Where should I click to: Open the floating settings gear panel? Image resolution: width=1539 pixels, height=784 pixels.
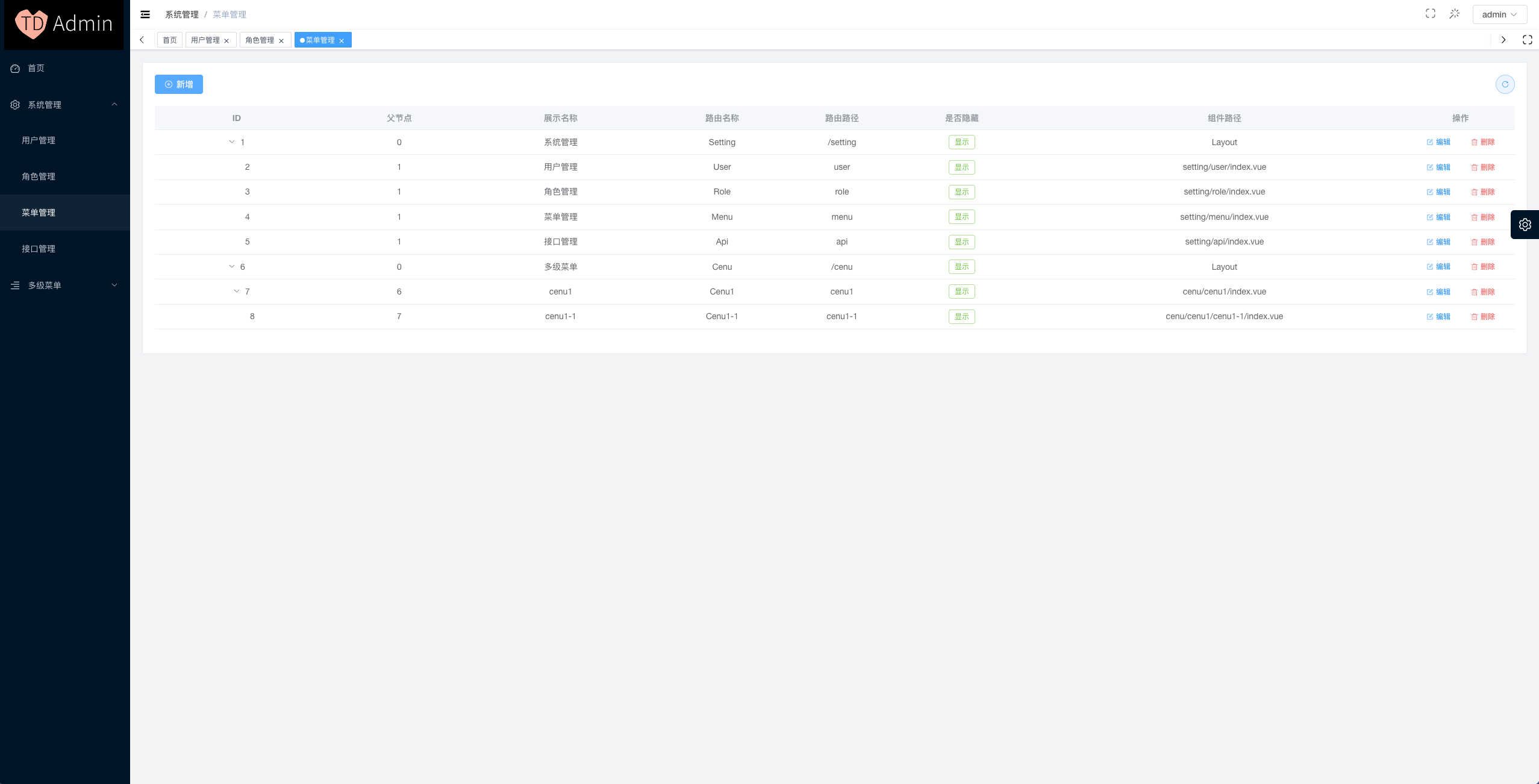coord(1525,225)
